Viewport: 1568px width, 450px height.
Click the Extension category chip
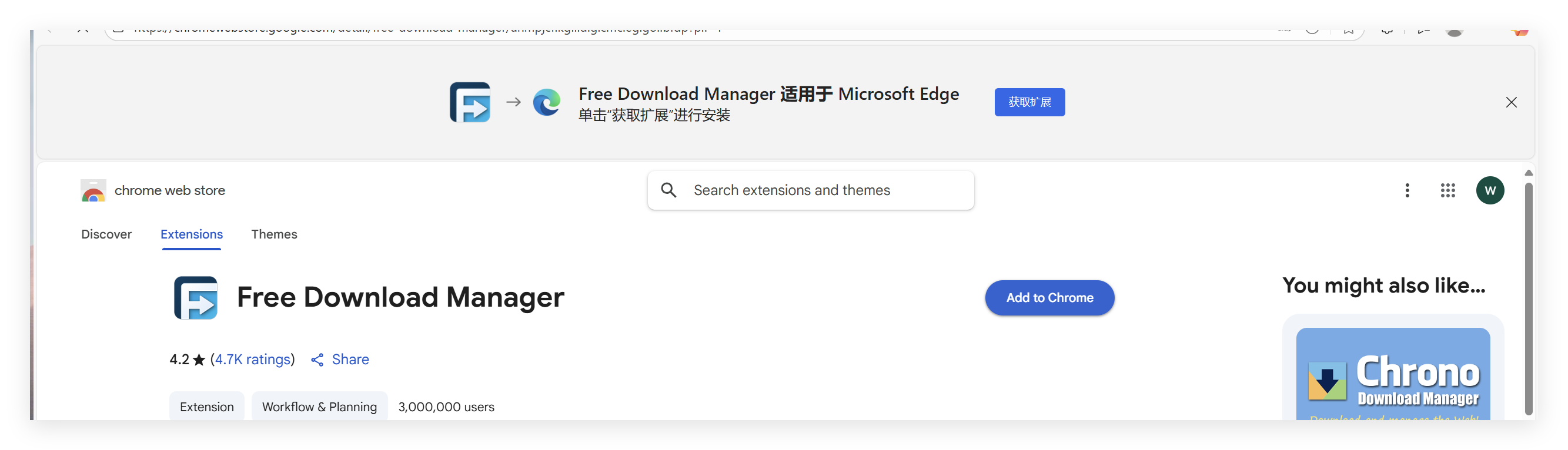tap(206, 407)
